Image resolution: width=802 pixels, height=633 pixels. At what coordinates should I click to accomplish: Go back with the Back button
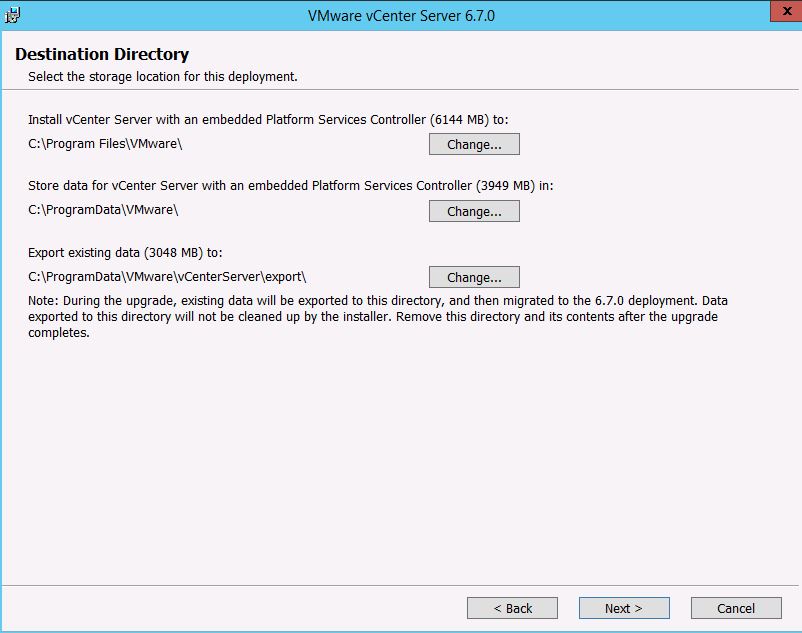click(x=512, y=608)
